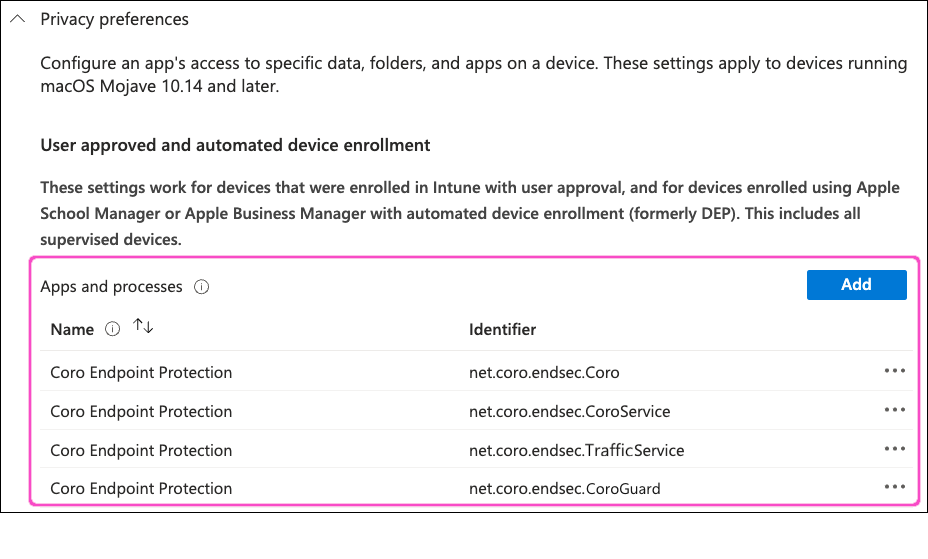Screen dimensions: 928x559
Task: Select the first Coro Endpoint Protection entry
Action: (x=141, y=372)
